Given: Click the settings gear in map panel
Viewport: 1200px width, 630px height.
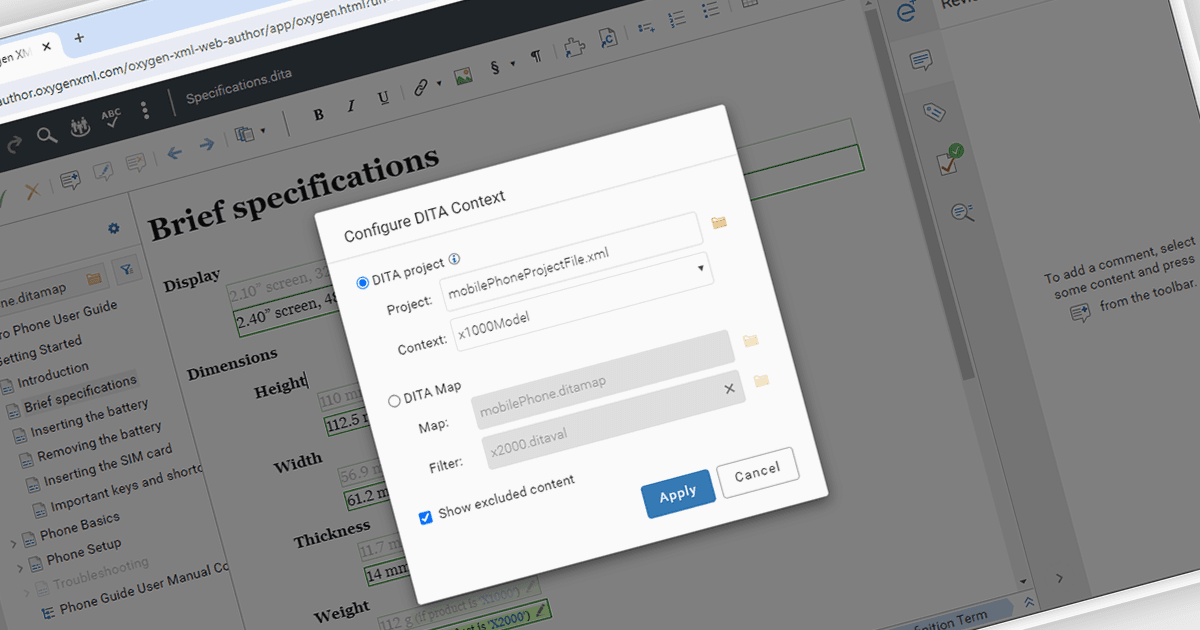Looking at the screenshot, I should pos(114,228).
